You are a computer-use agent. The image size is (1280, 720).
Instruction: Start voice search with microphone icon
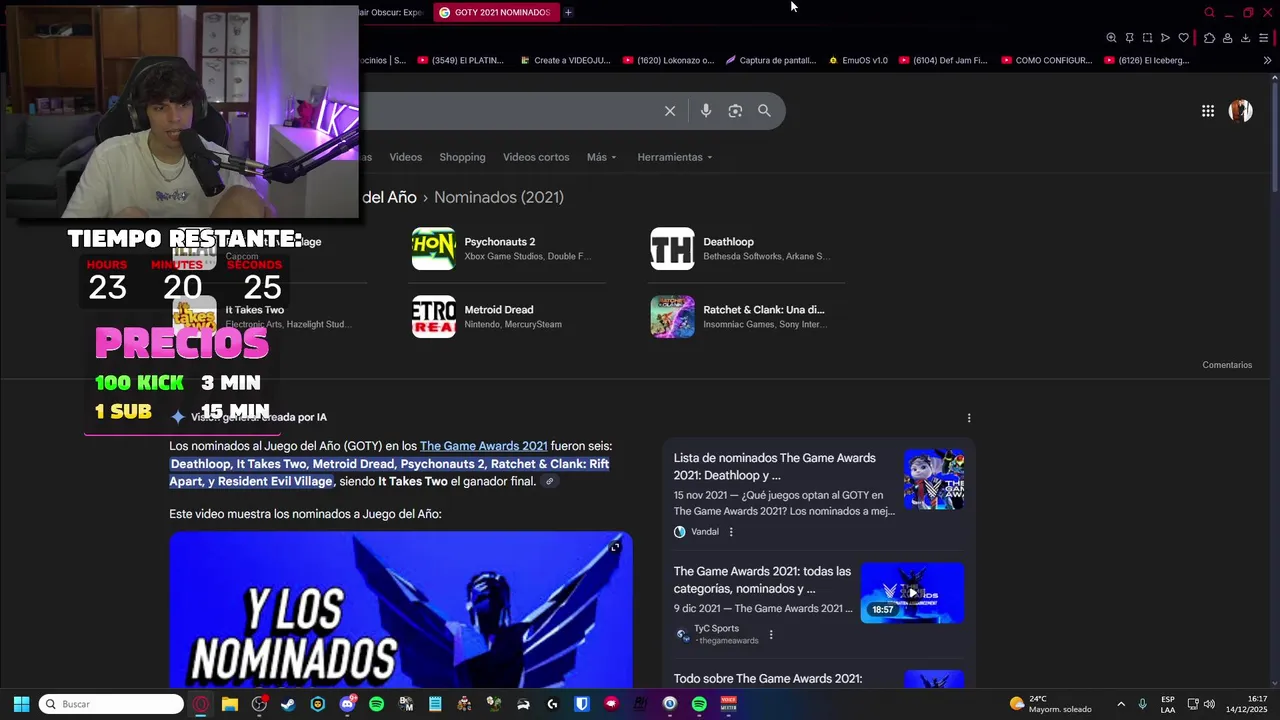[706, 111]
